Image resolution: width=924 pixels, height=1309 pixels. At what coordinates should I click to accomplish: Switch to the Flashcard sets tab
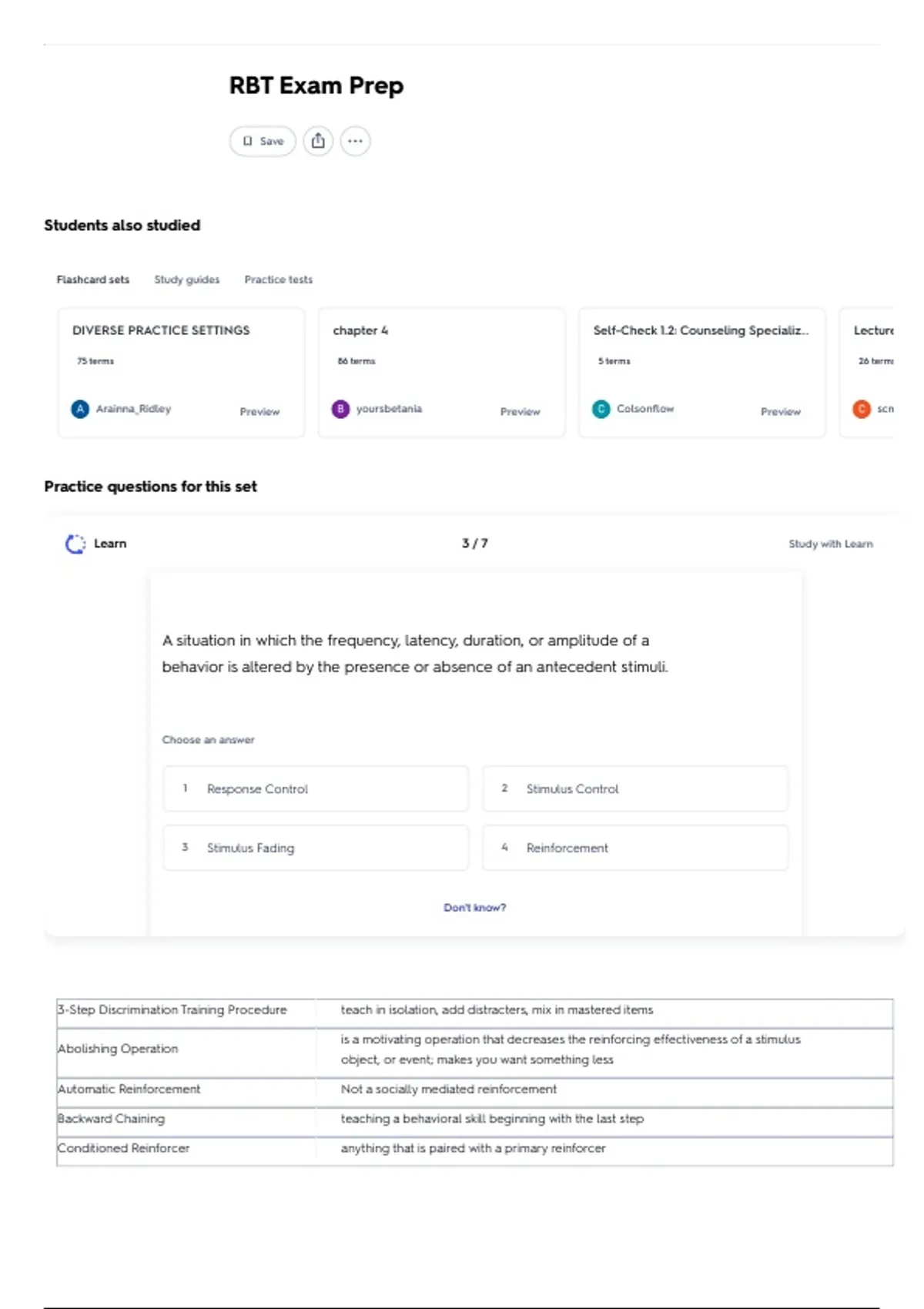coord(93,280)
